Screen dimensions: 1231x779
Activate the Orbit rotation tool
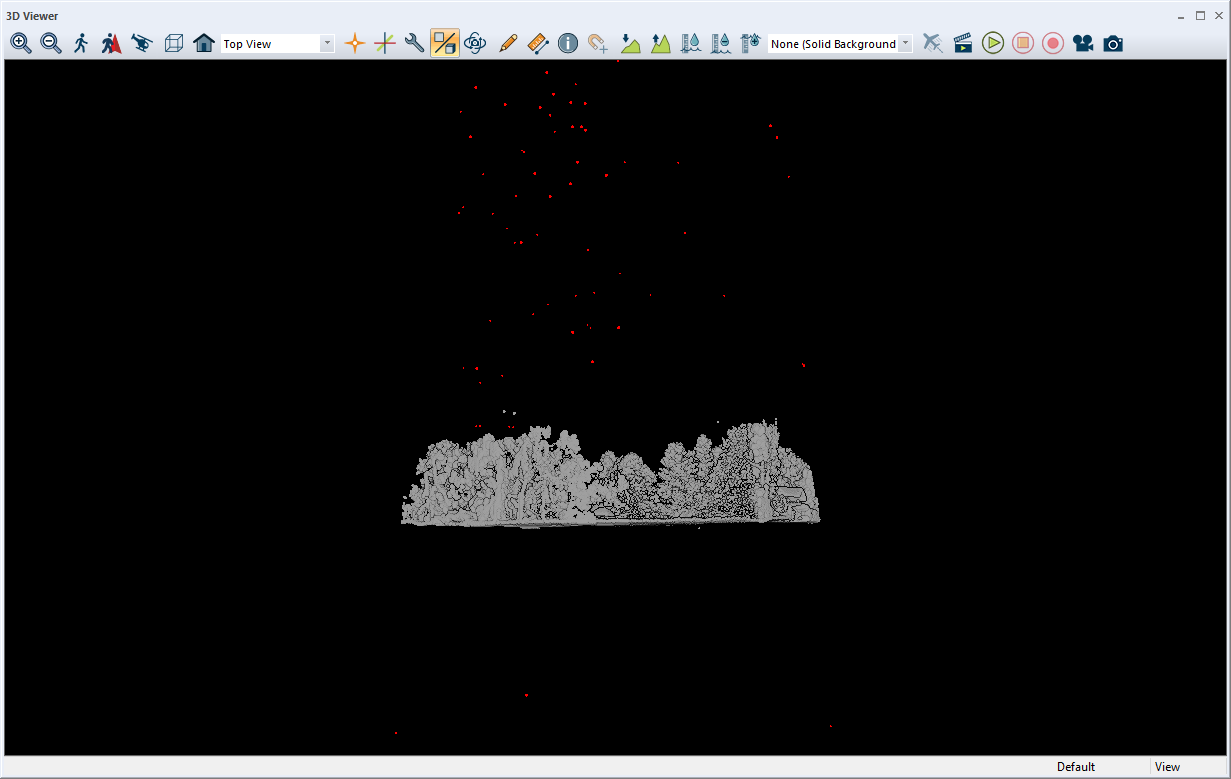(x=474, y=43)
